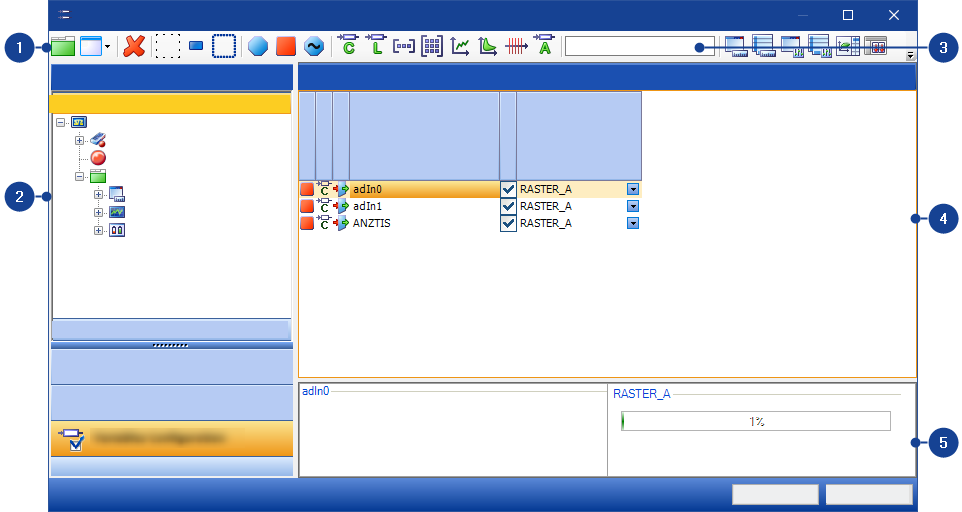Click the left button in bottom bar

(775, 494)
